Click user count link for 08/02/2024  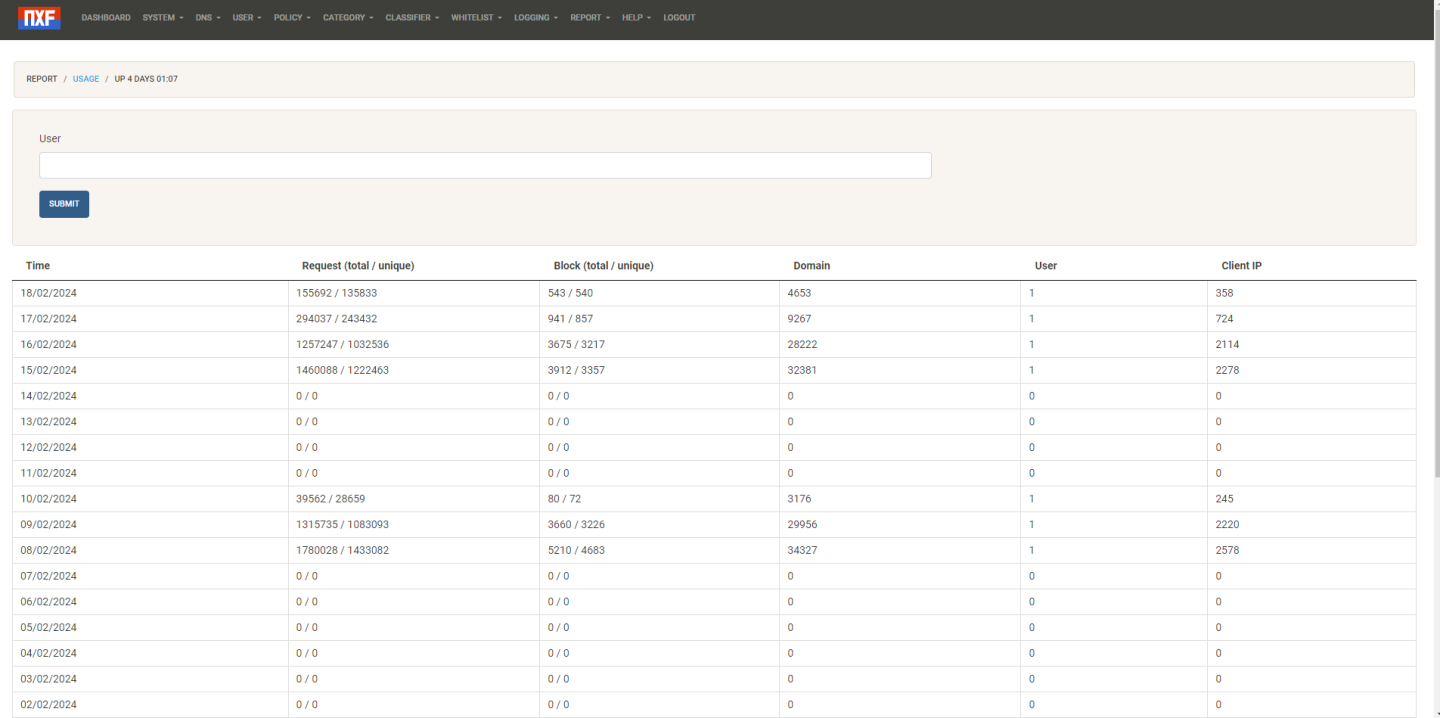[1032, 550]
